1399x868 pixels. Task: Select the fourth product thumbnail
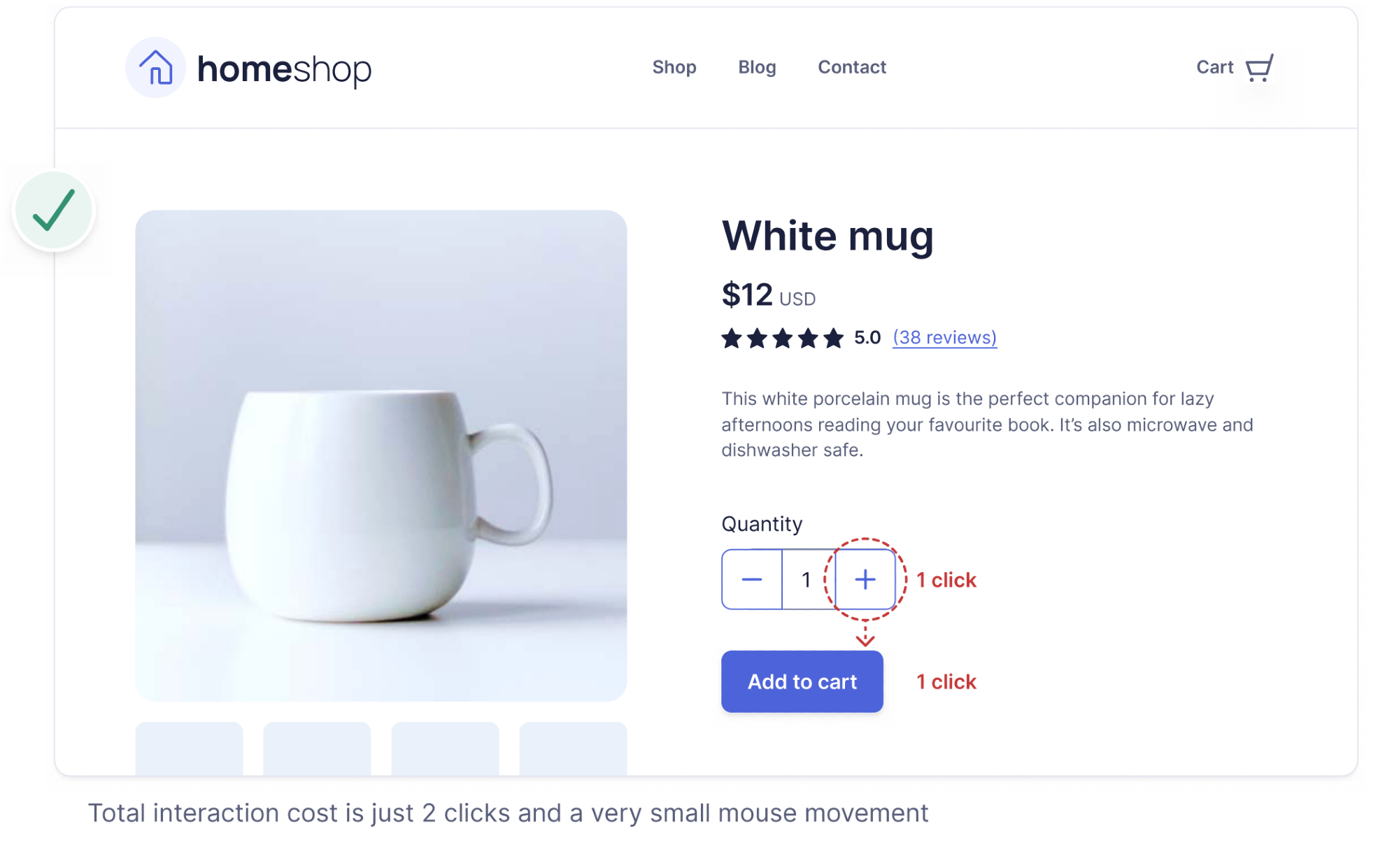573,748
